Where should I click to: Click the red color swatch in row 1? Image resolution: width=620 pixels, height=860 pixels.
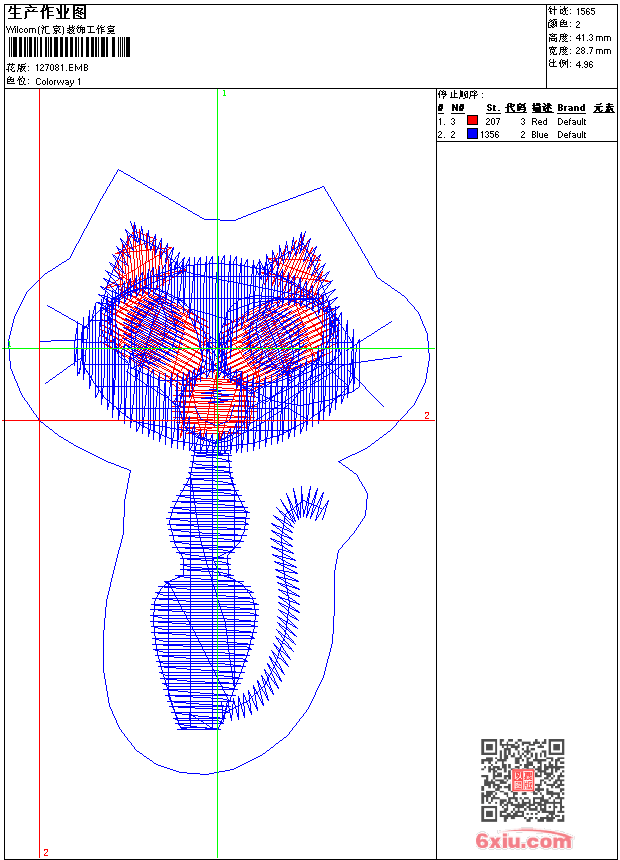click(472, 121)
